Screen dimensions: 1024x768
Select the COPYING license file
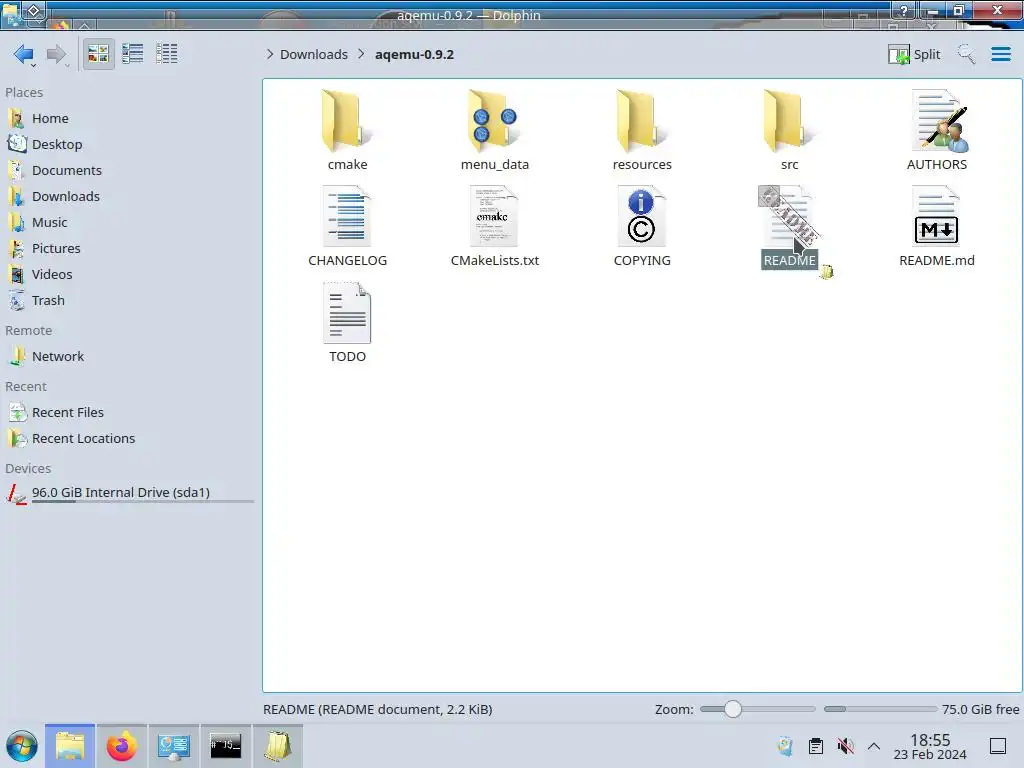tap(642, 227)
